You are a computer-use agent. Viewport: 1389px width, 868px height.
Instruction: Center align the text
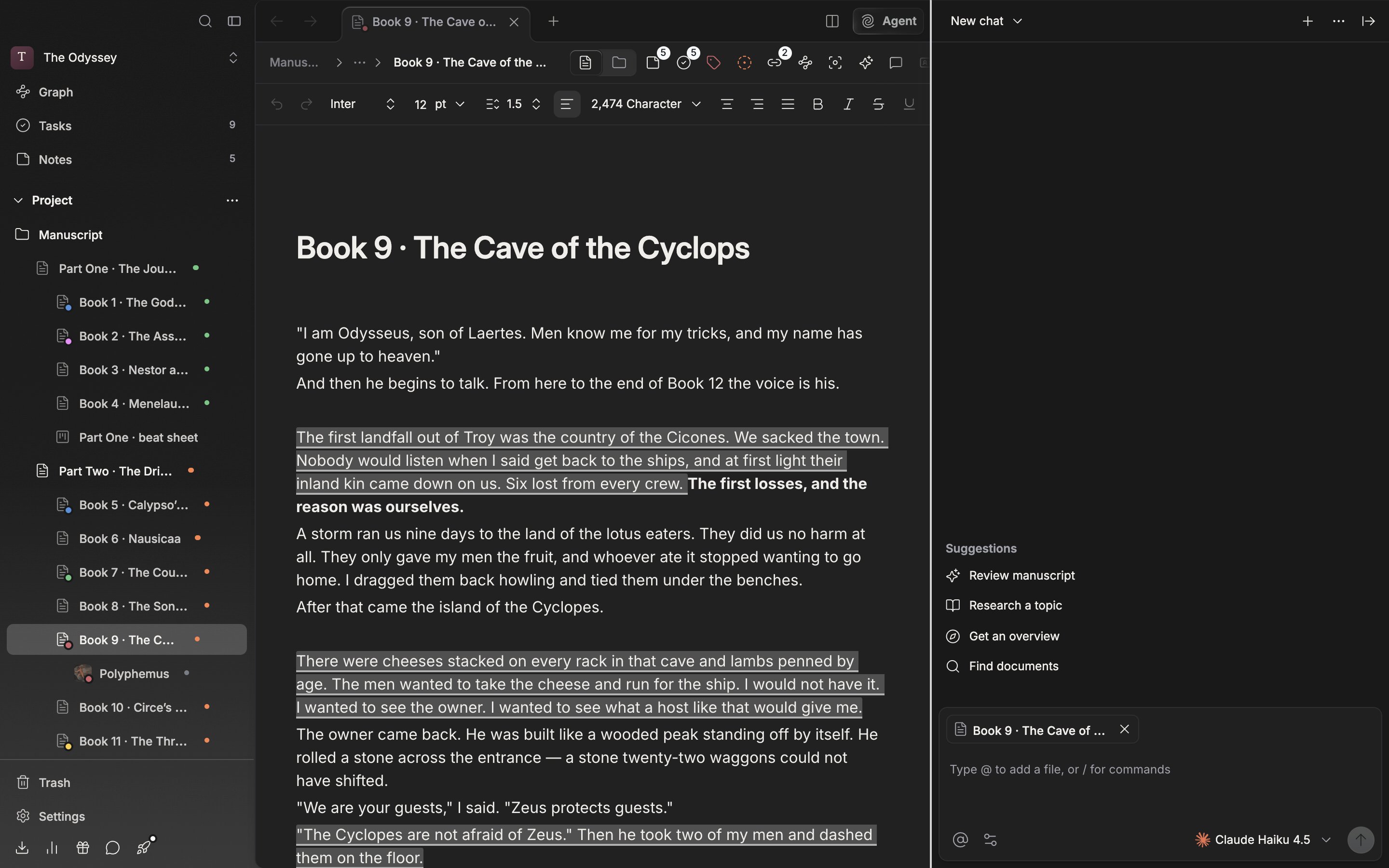[727, 104]
